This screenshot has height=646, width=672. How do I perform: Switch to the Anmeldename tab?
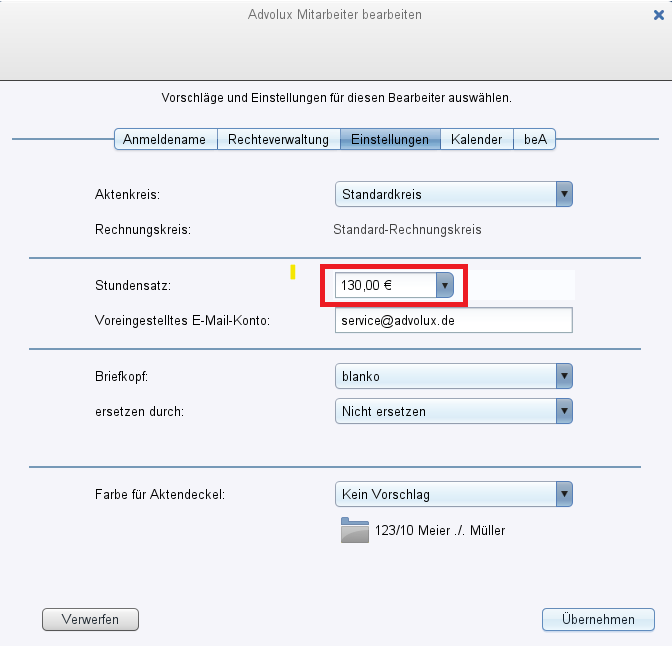pyautogui.click(x=166, y=139)
